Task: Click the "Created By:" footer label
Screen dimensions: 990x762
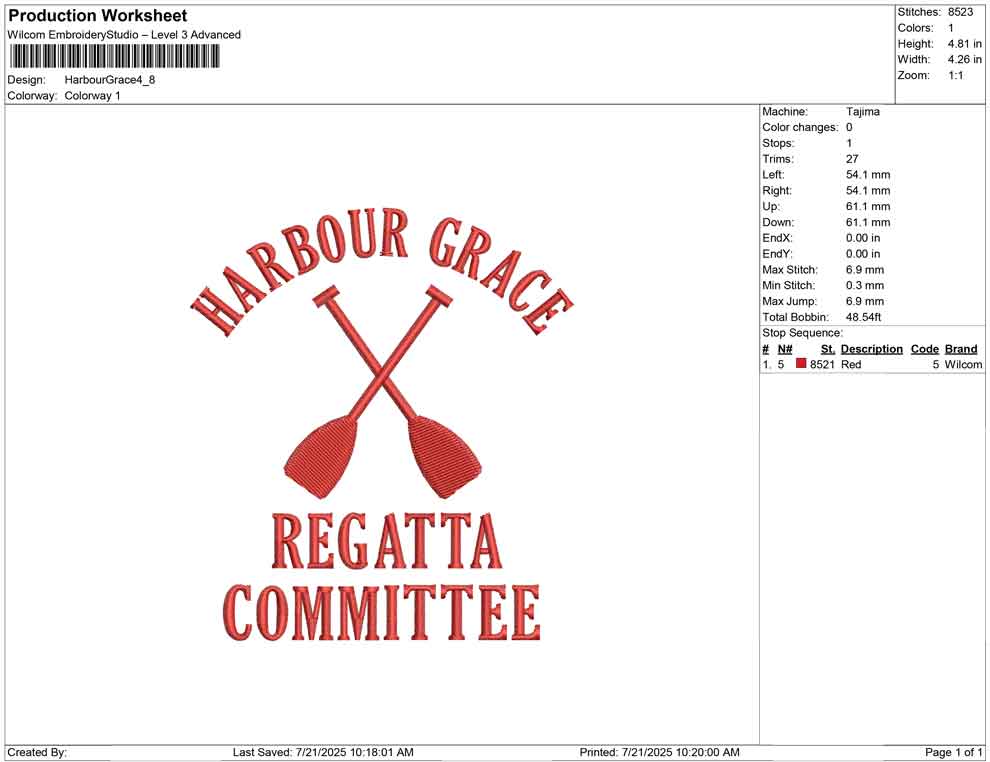Action: 37,752
